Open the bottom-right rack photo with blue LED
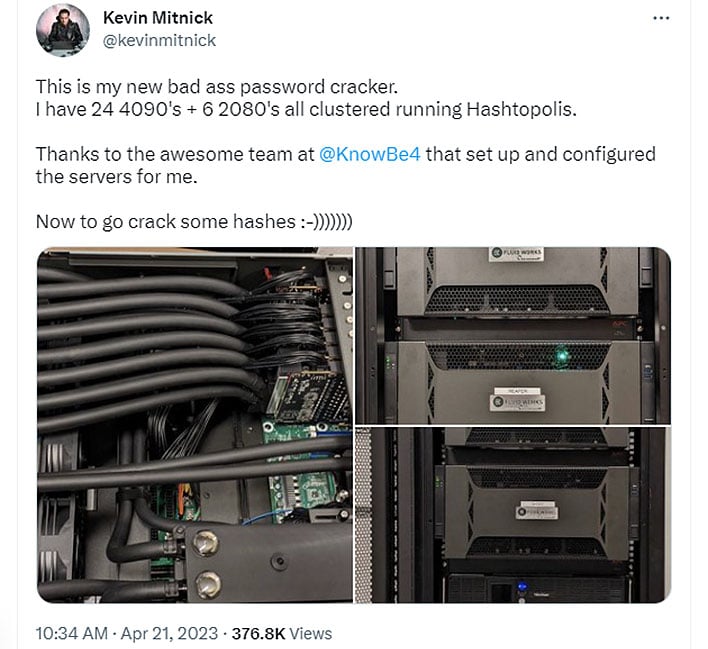 coord(513,515)
